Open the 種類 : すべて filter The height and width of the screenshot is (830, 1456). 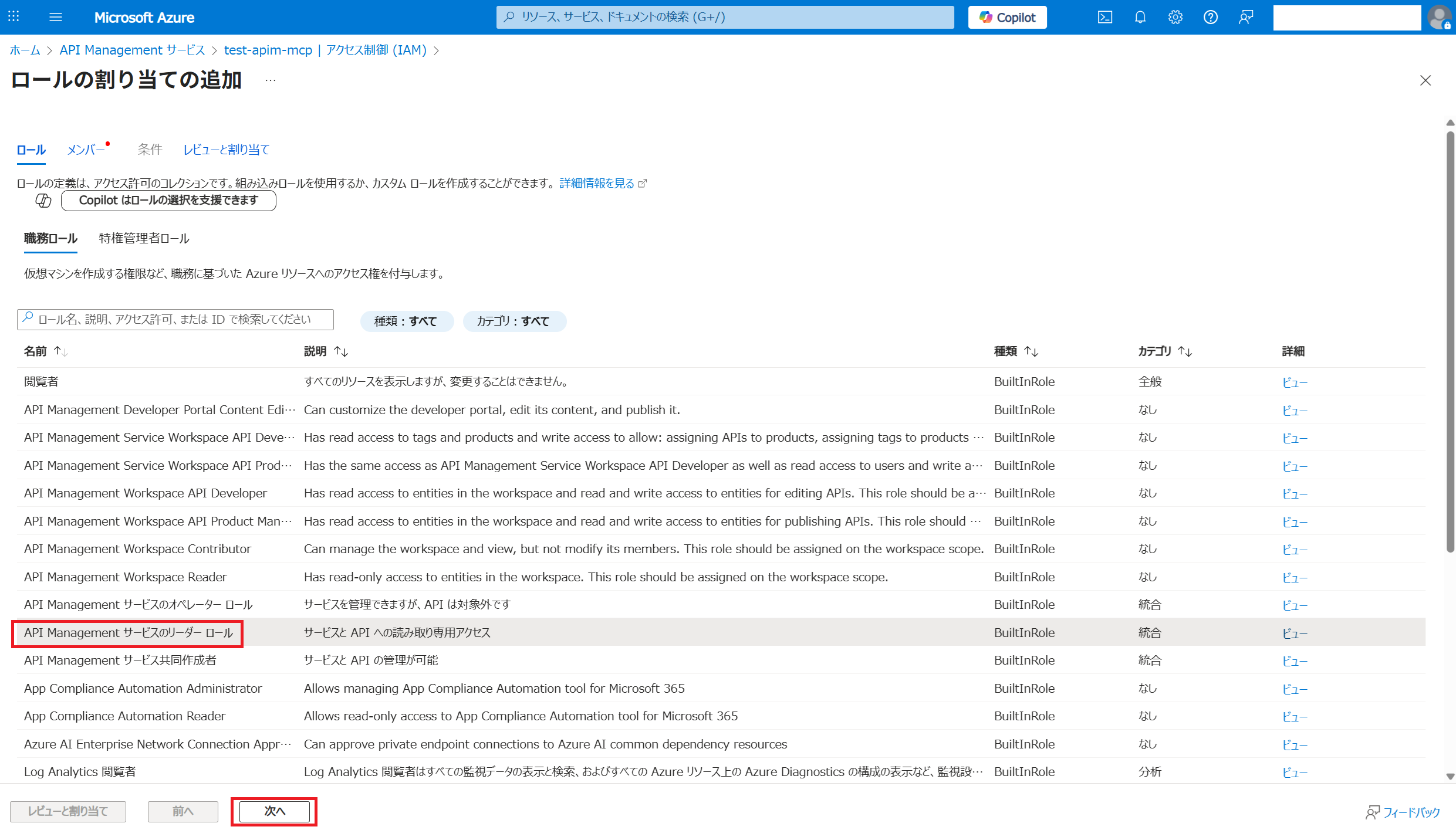(406, 321)
